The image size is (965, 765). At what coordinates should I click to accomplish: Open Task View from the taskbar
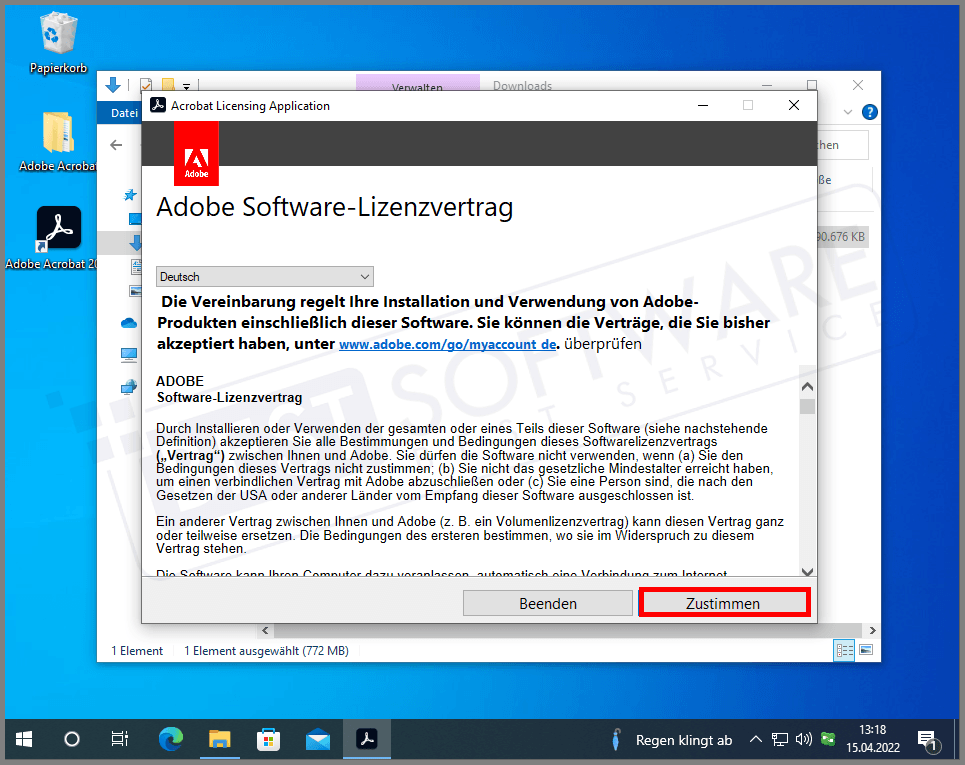120,739
